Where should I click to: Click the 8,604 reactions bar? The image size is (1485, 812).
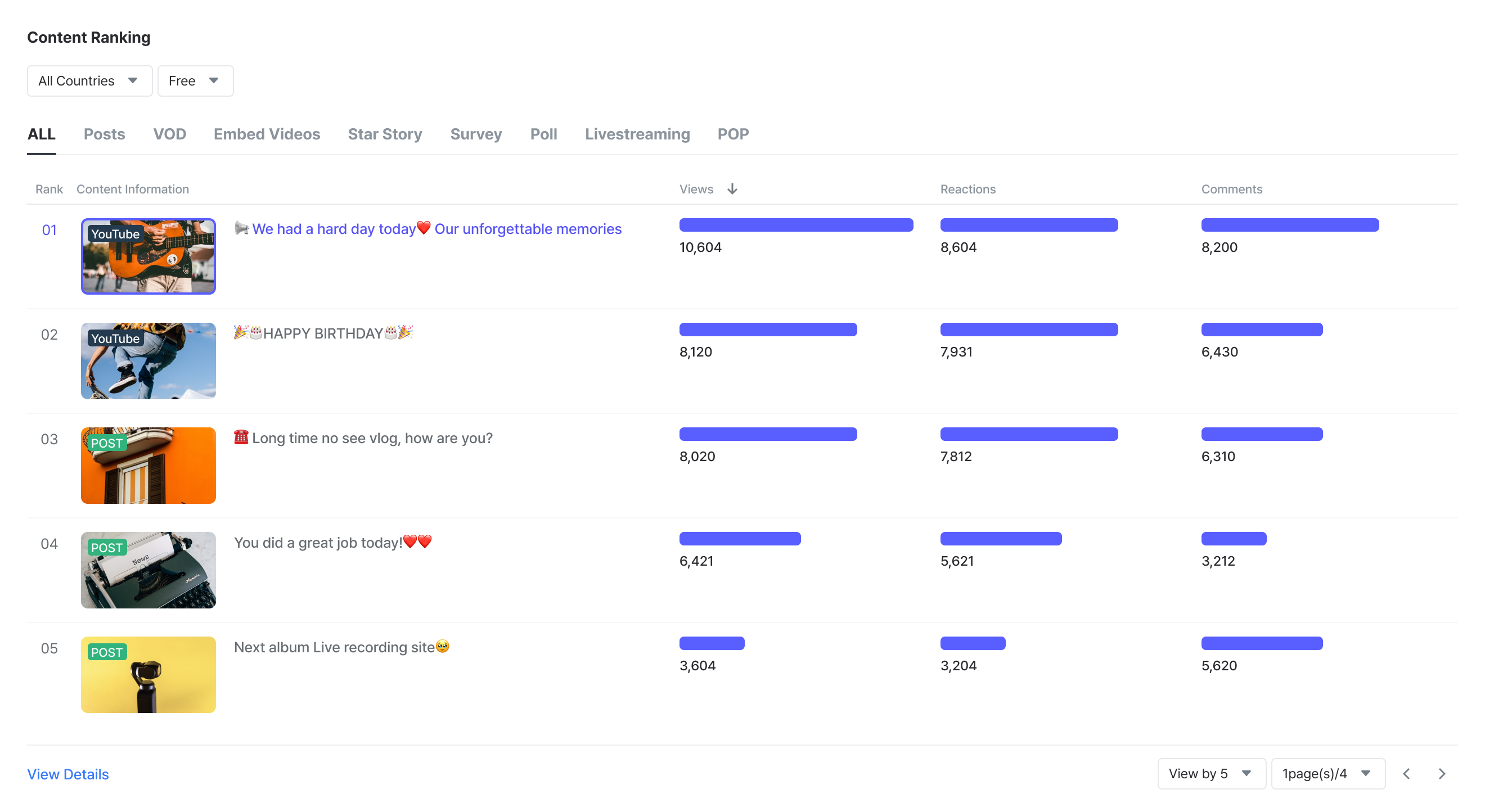(1029, 225)
